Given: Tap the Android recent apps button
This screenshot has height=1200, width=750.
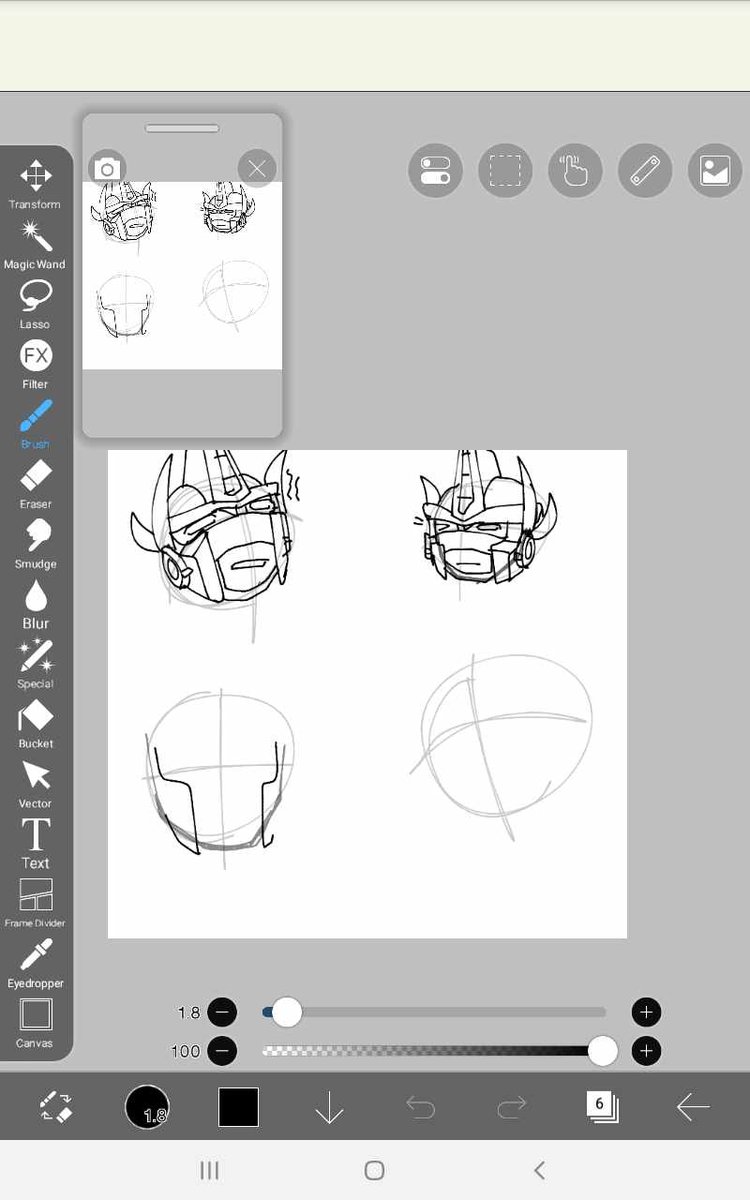Looking at the screenshot, I should 209,1170.
